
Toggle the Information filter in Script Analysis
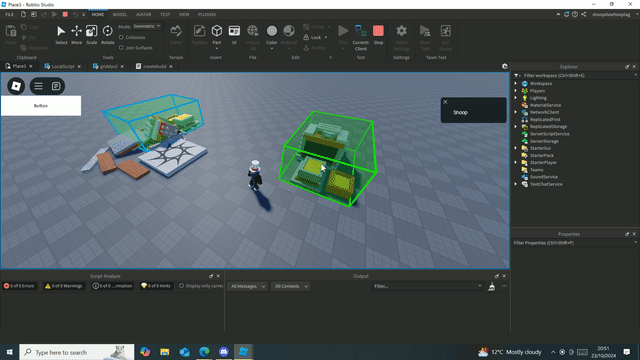[x=112, y=286]
